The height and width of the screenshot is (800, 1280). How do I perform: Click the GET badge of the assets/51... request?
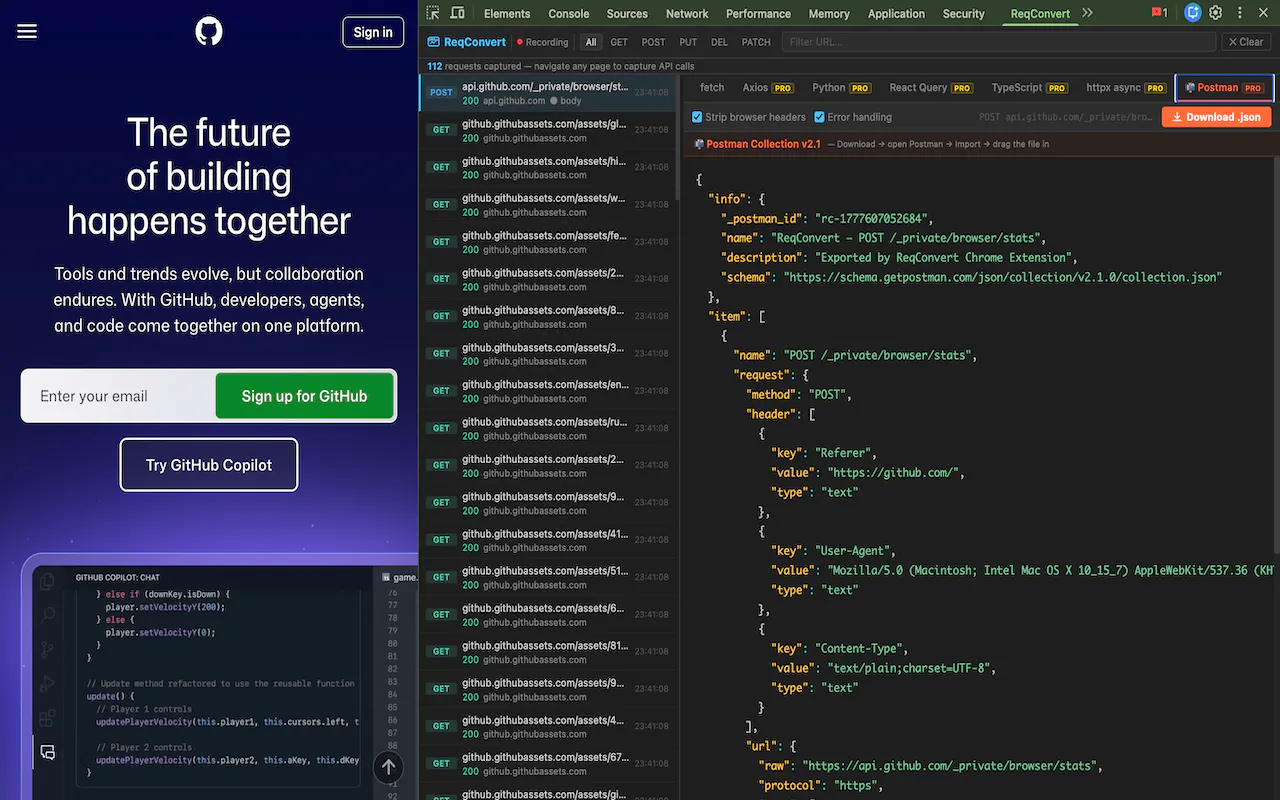441,577
